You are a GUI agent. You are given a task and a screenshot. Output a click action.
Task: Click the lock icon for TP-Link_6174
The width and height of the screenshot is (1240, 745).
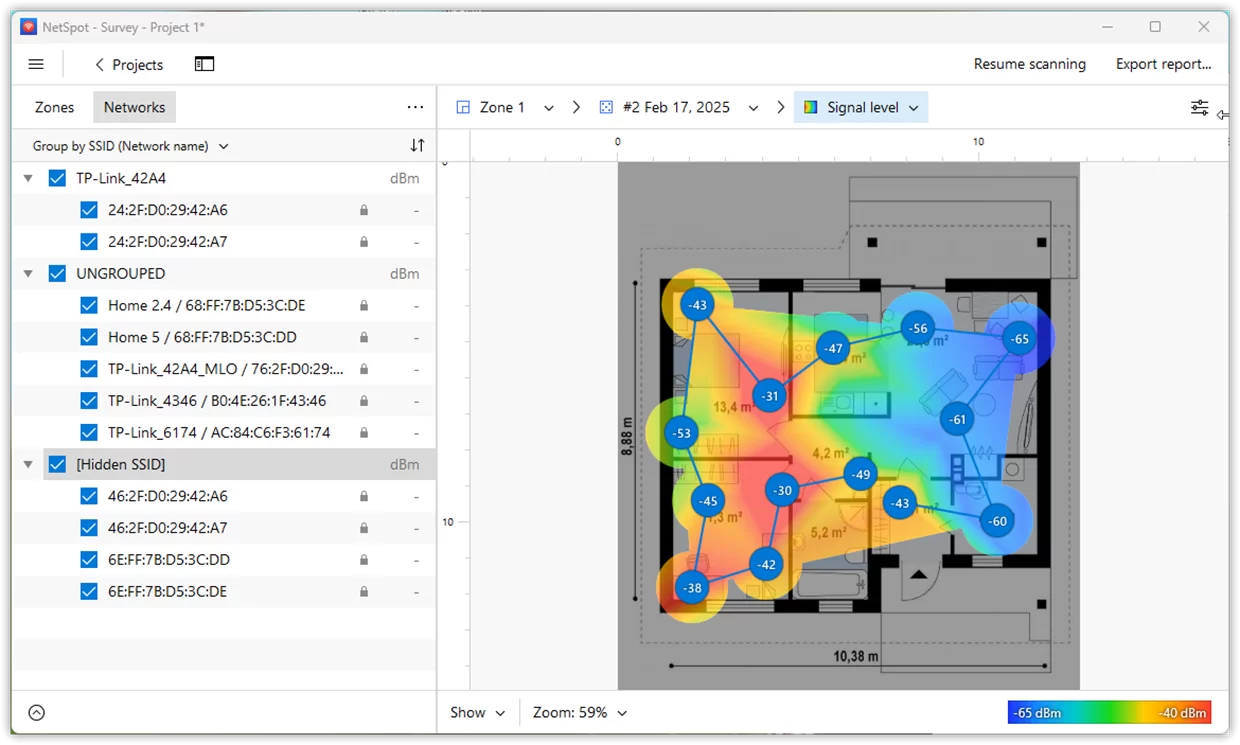[x=364, y=433]
